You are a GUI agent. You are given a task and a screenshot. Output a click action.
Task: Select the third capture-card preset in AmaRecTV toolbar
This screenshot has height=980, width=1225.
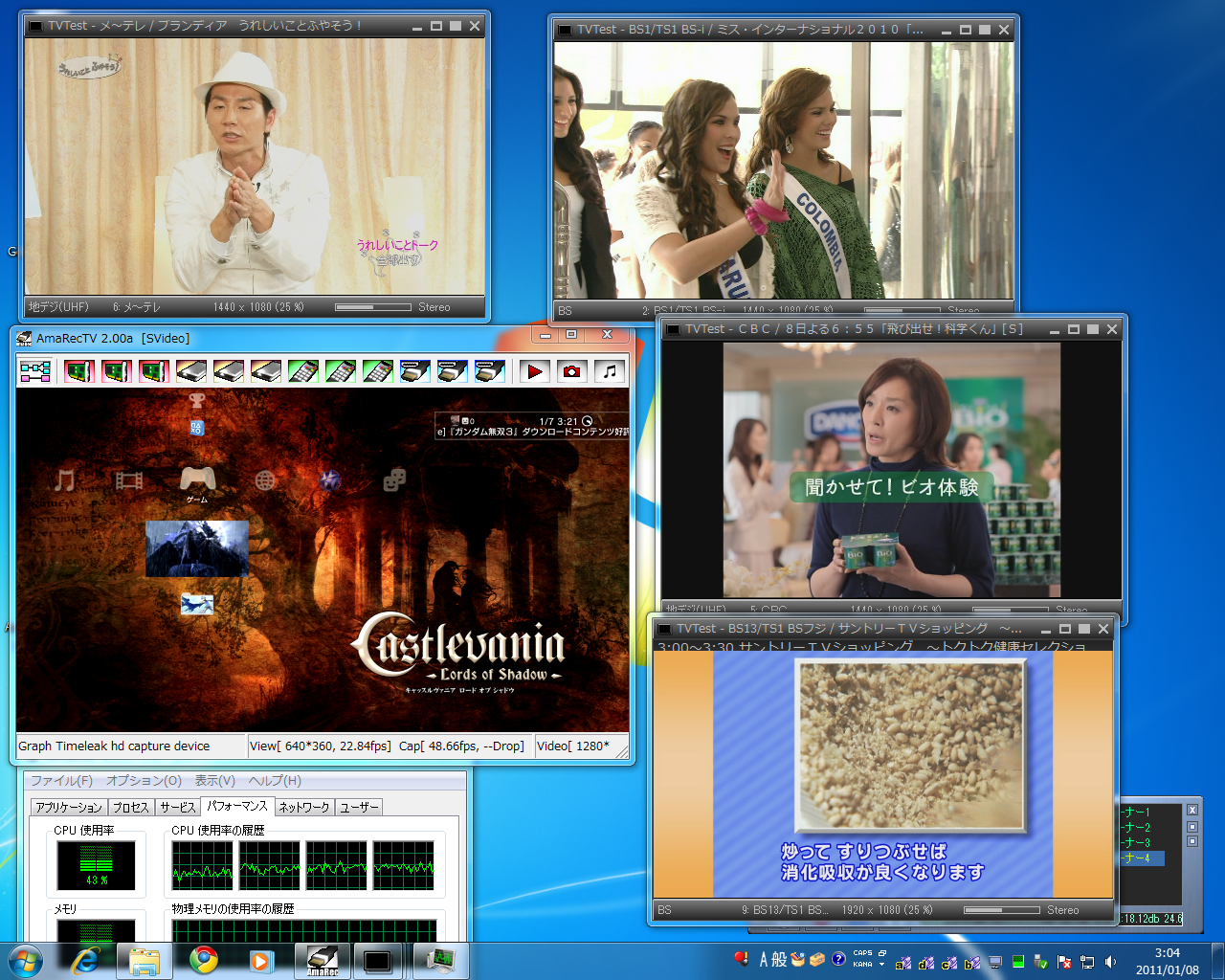tap(153, 371)
